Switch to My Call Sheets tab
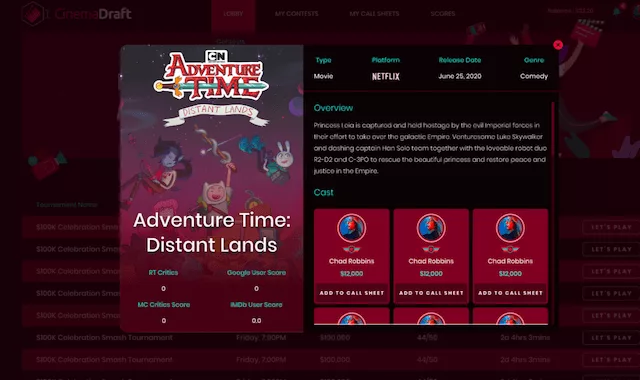 (x=374, y=14)
